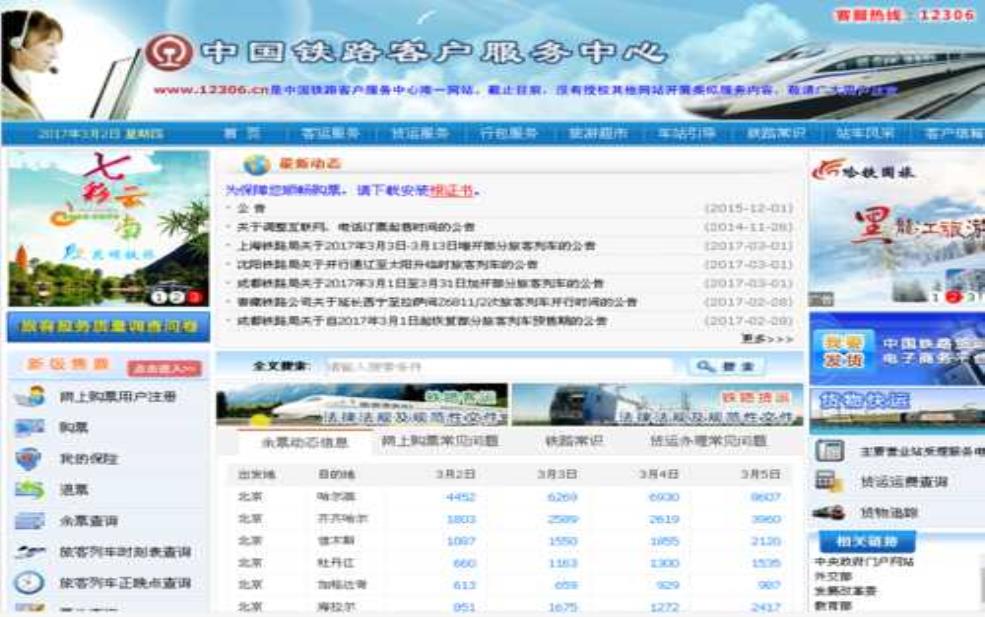985x617 pixels.
Task: Open the 黑龙江旅游 banner
Action: [897, 228]
